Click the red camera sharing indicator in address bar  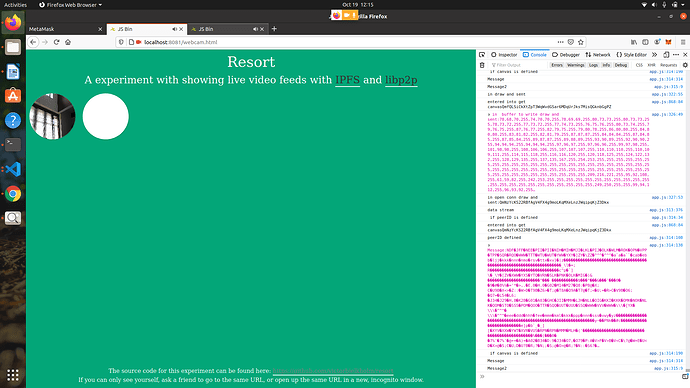tap(139, 42)
